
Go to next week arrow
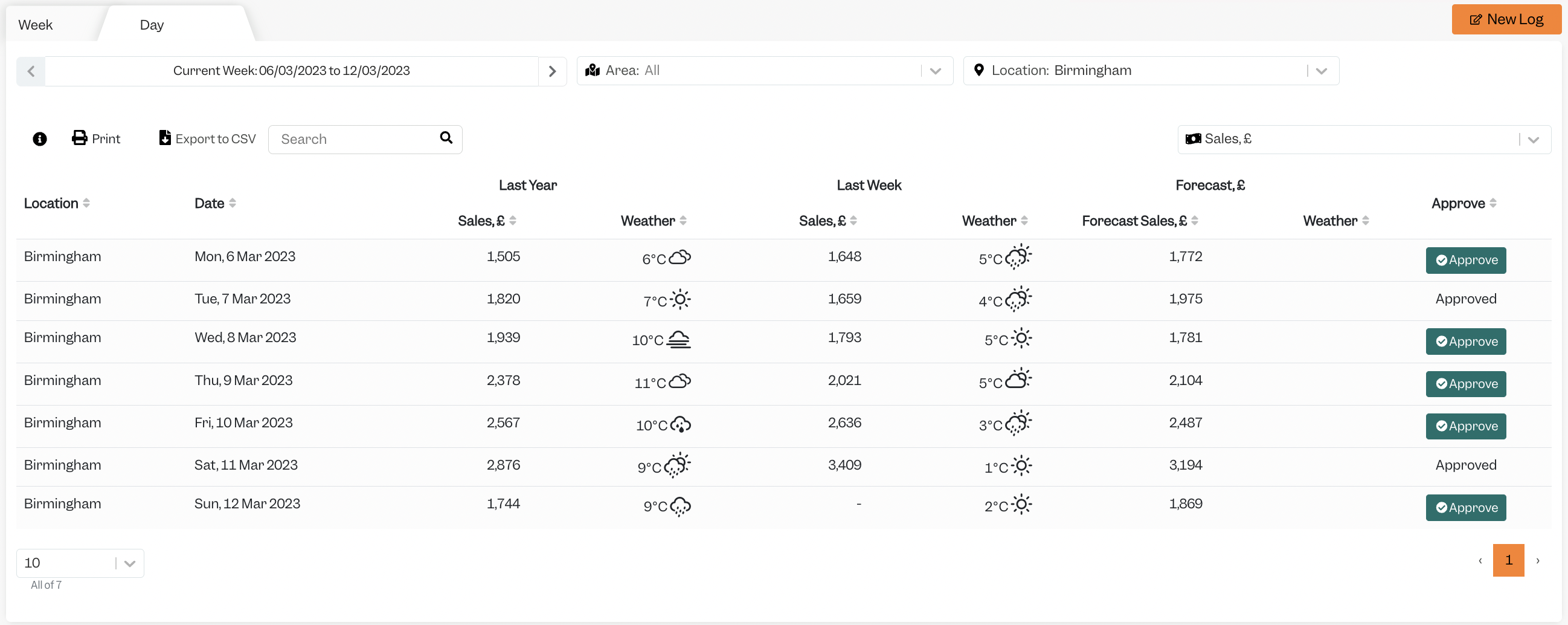(x=552, y=71)
